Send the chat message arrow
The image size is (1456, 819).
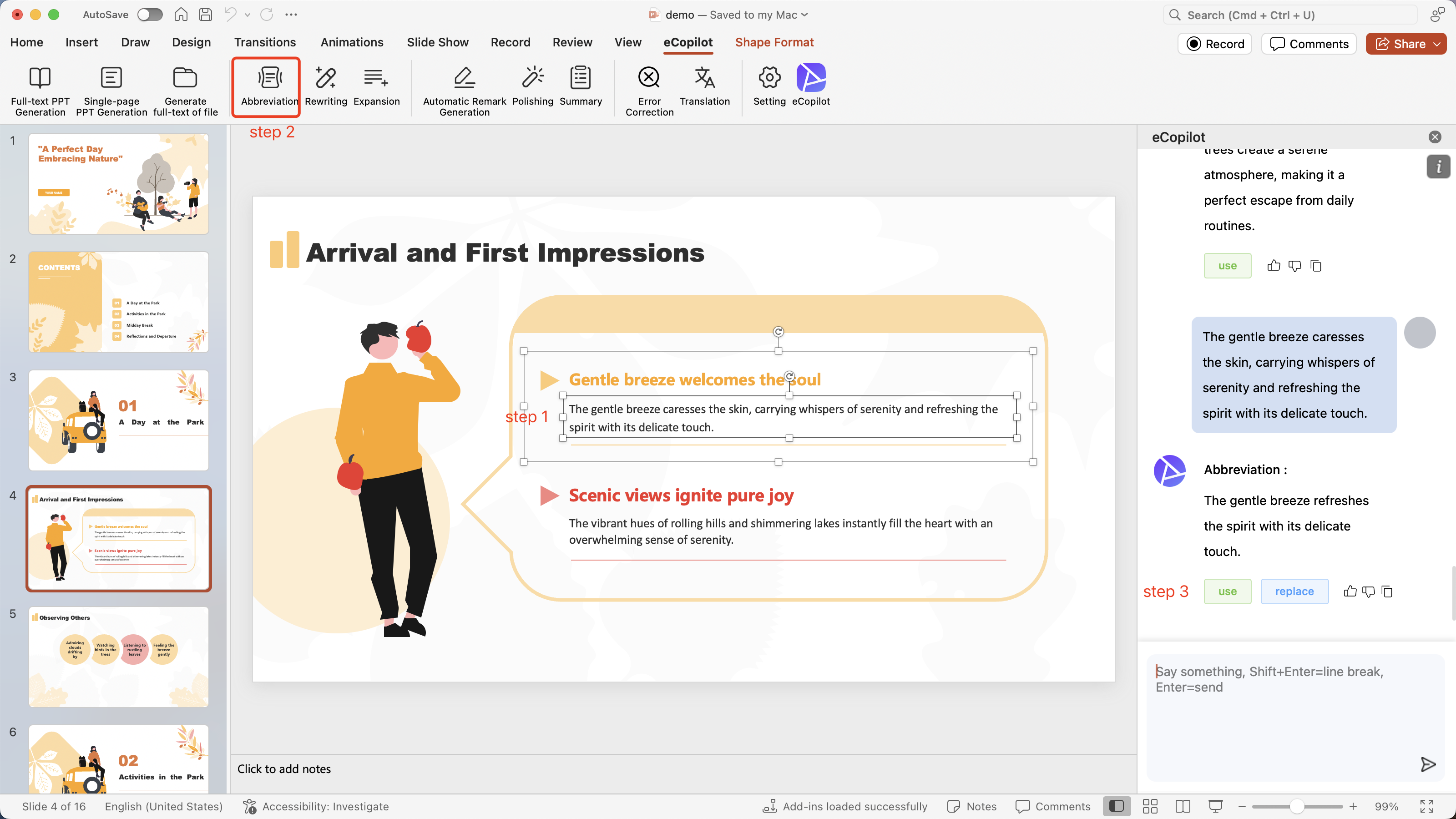click(x=1428, y=764)
